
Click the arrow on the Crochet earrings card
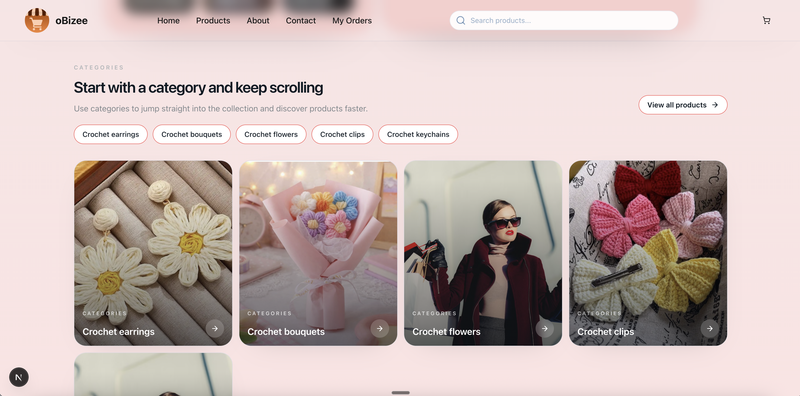[x=215, y=329]
